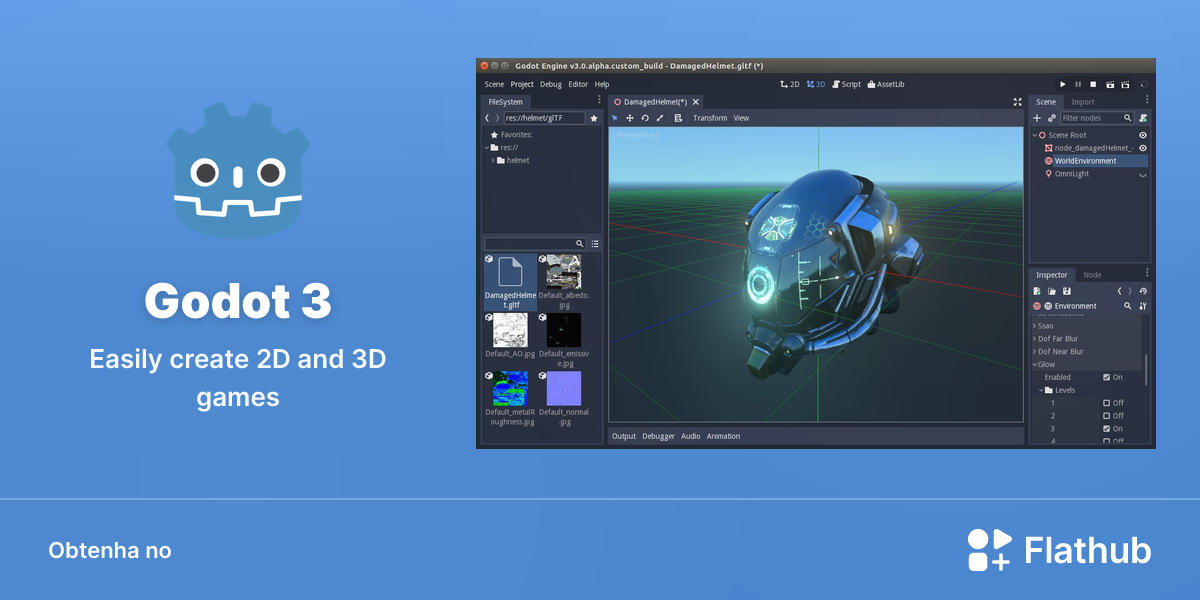Image resolution: width=1200 pixels, height=600 pixels.
Task: Open the Transform viewport menu
Action: tap(710, 118)
